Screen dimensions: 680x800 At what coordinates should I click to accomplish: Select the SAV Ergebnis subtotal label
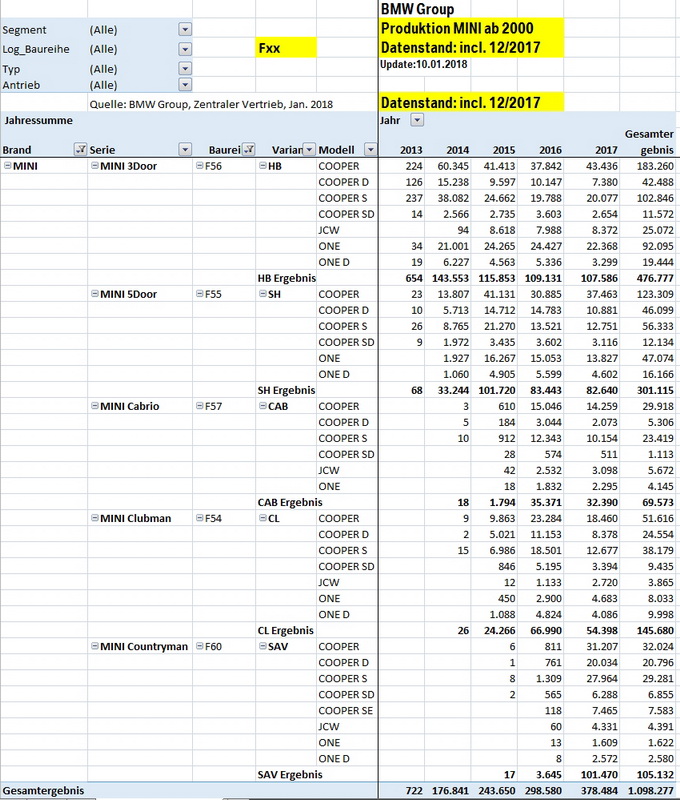coord(290,774)
